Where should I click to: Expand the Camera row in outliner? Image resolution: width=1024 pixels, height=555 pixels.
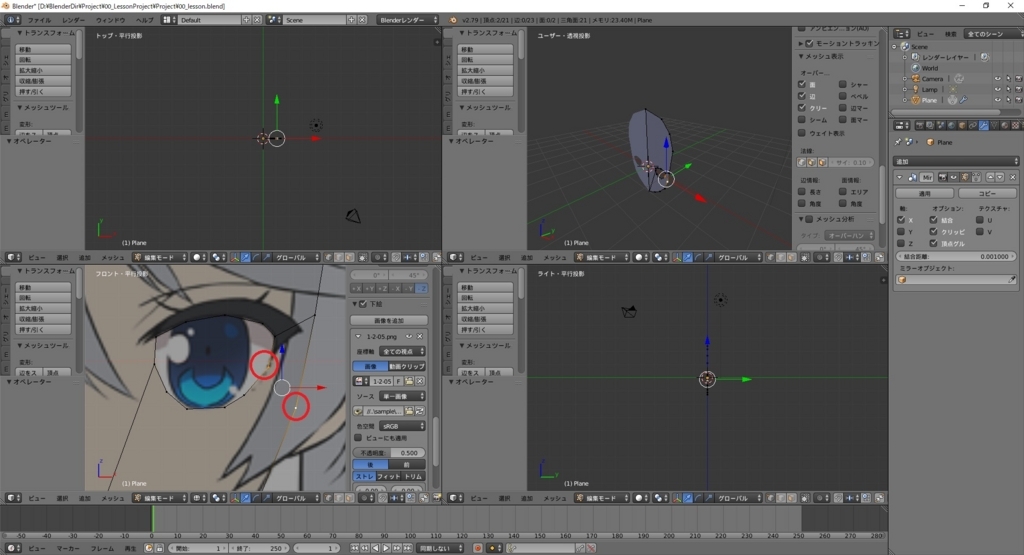(904, 78)
